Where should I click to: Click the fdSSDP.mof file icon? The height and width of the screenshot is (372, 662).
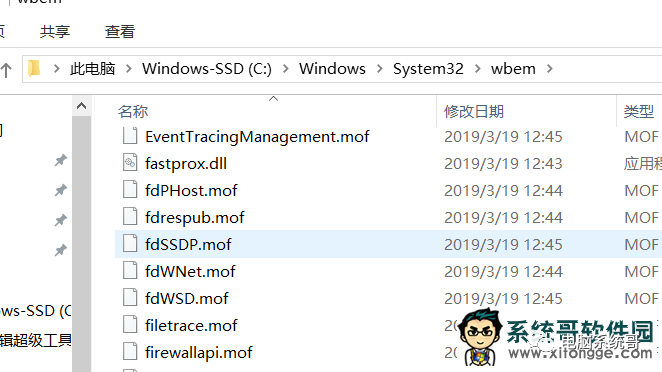pos(130,244)
